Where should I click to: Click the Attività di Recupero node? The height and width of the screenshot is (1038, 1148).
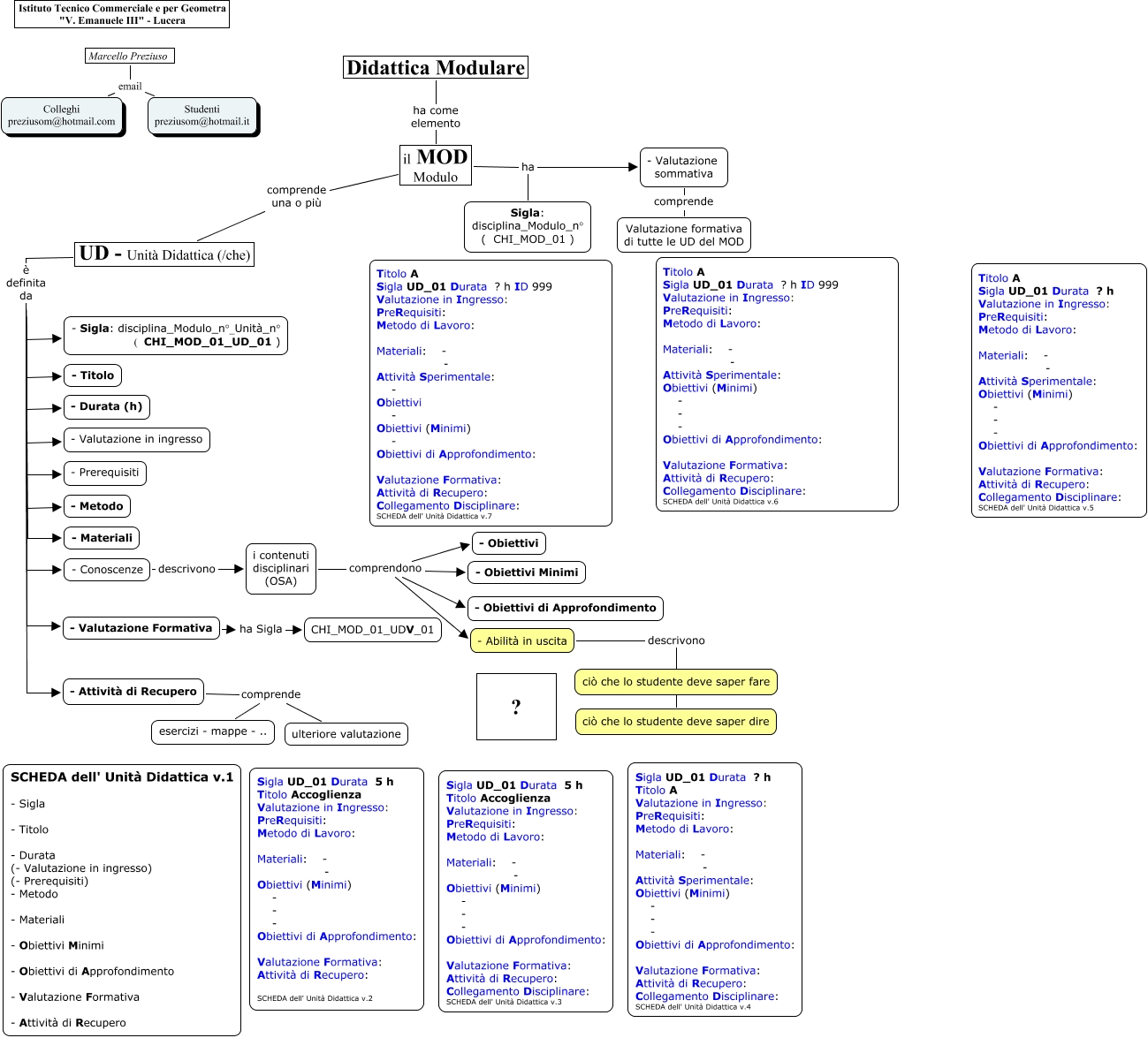point(133,692)
